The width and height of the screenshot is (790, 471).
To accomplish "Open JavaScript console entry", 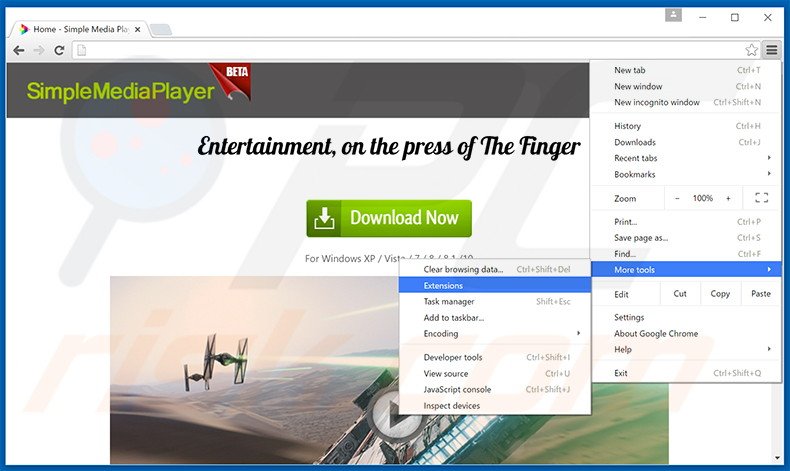I will point(495,389).
